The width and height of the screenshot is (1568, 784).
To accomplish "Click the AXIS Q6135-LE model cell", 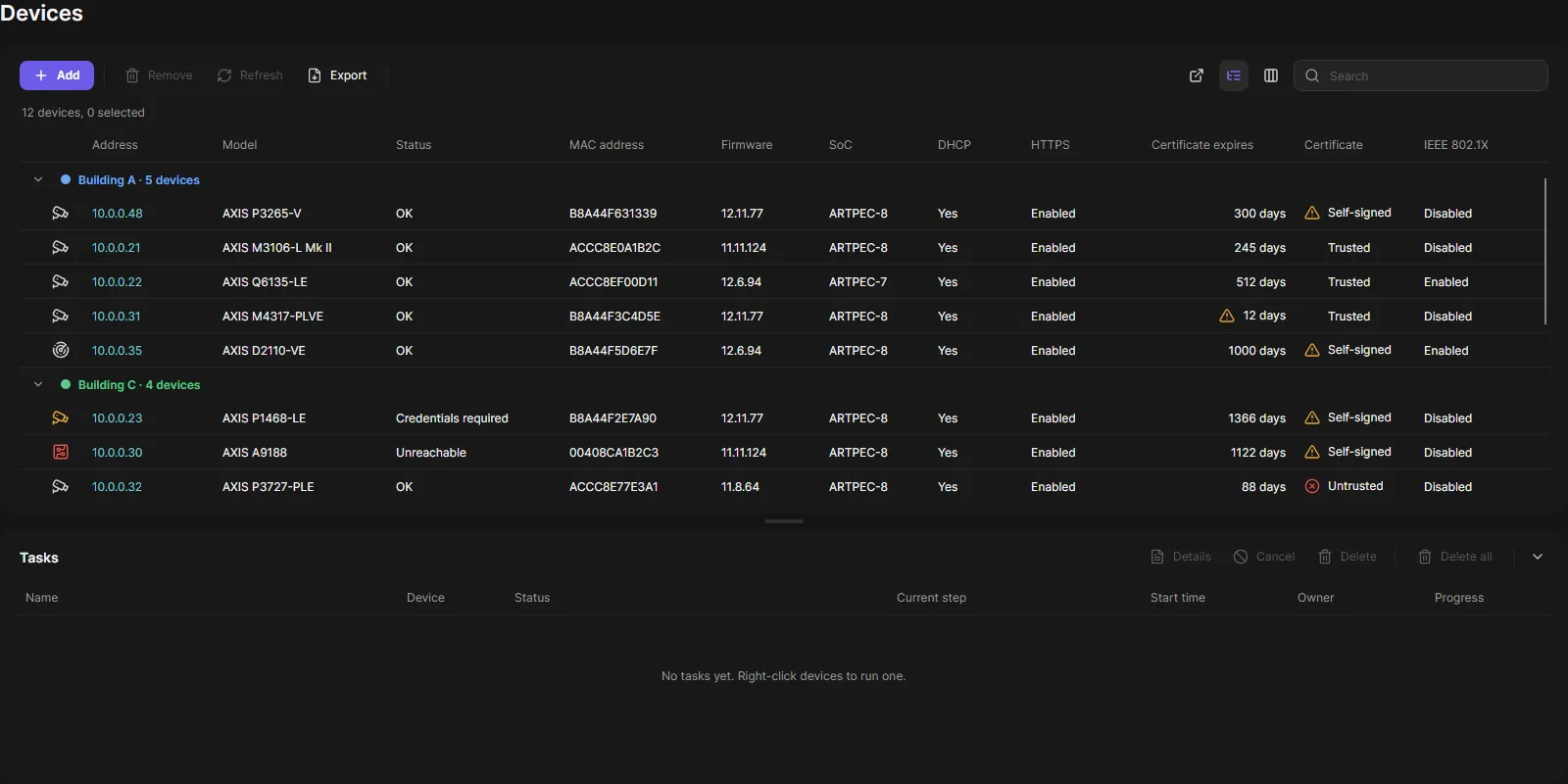I will (x=265, y=282).
